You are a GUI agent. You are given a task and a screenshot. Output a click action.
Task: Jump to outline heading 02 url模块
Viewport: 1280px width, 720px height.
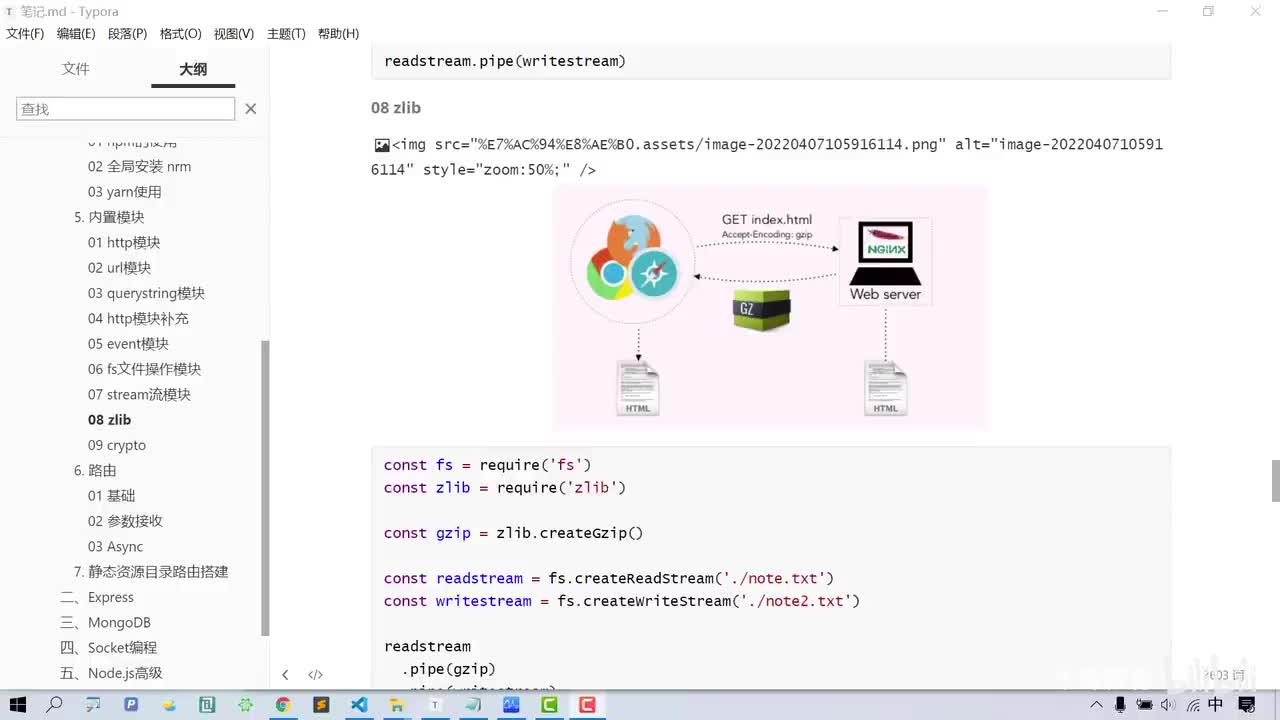(x=119, y=268)
